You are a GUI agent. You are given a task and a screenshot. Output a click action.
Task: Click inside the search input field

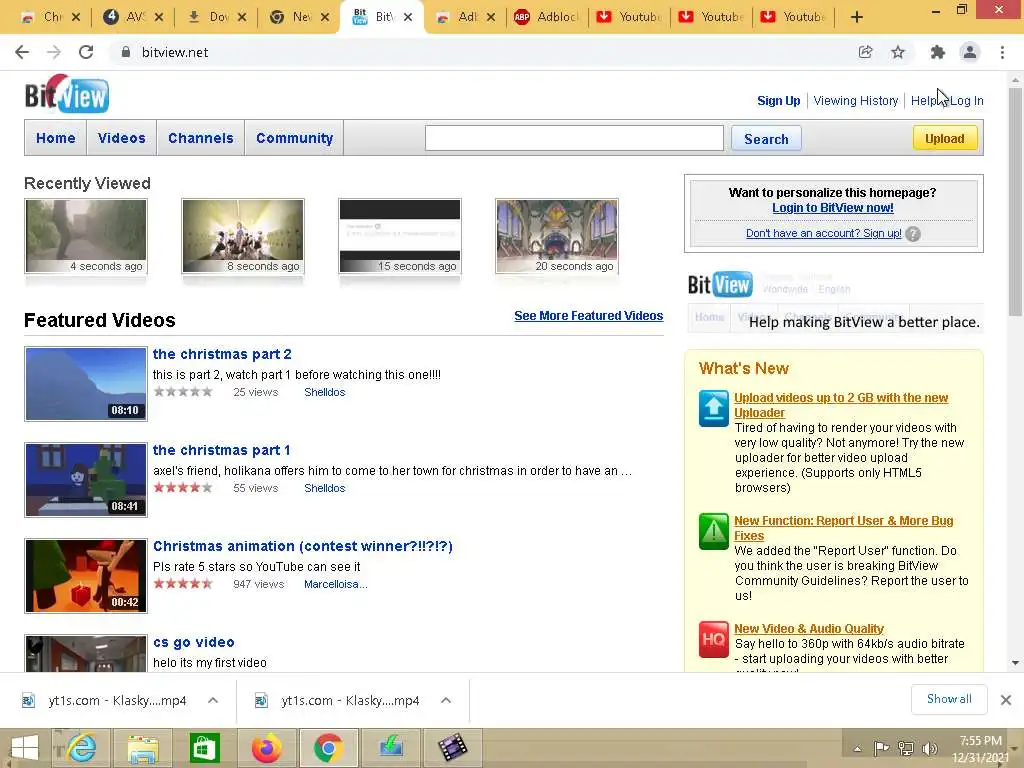(574, 138)
